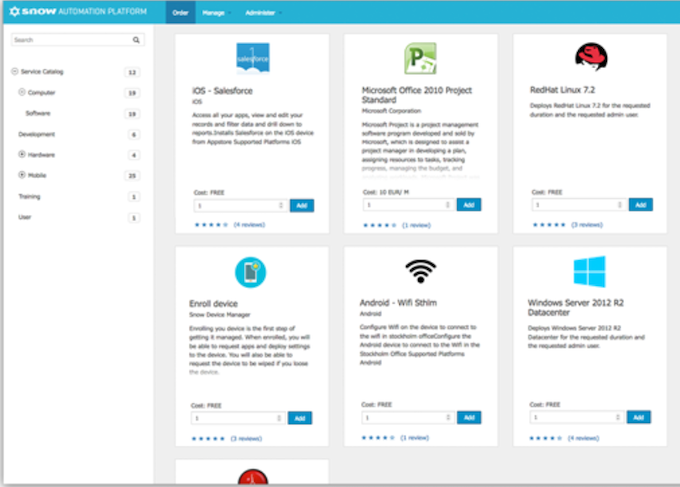This screenshot has width=680, height=487.
Task: Click the Microsoft Office 2010 Project Standard title
Action: [417, 95]
